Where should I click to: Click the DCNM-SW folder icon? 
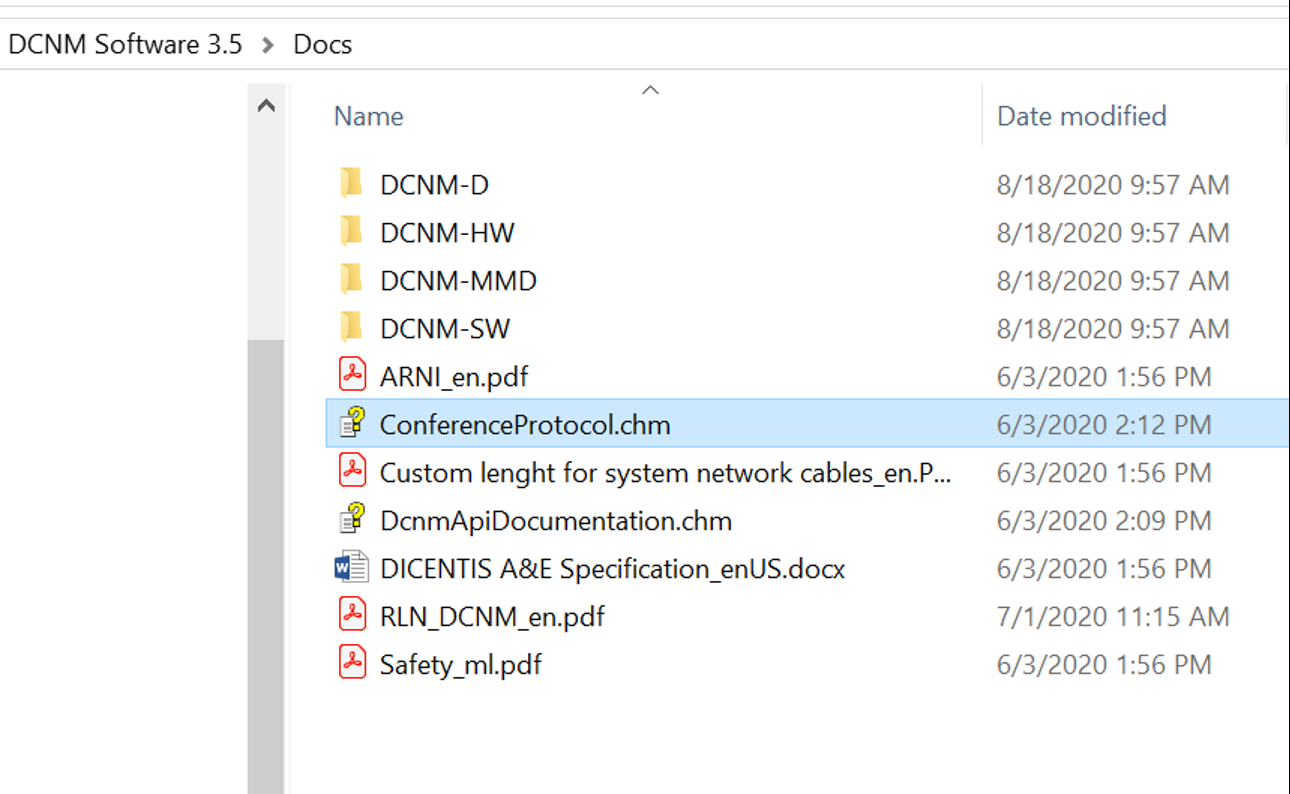(351, 328)
